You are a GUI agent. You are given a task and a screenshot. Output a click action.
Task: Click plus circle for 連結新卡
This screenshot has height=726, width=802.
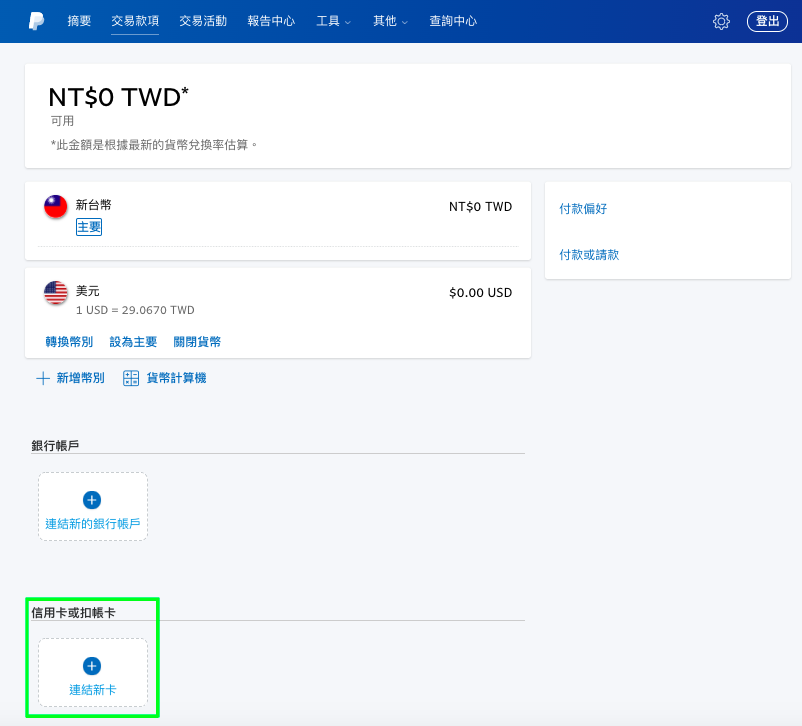(92, 666)
